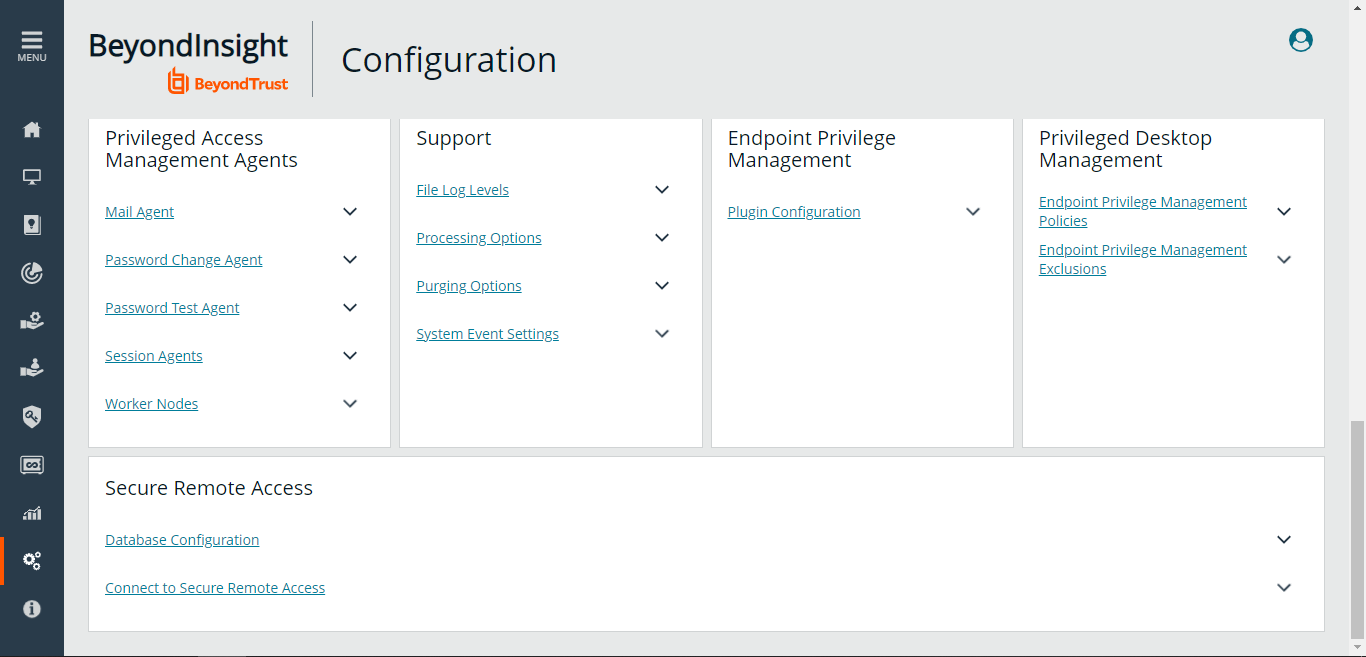Open the File Log Levels link

tap(462, 190)
